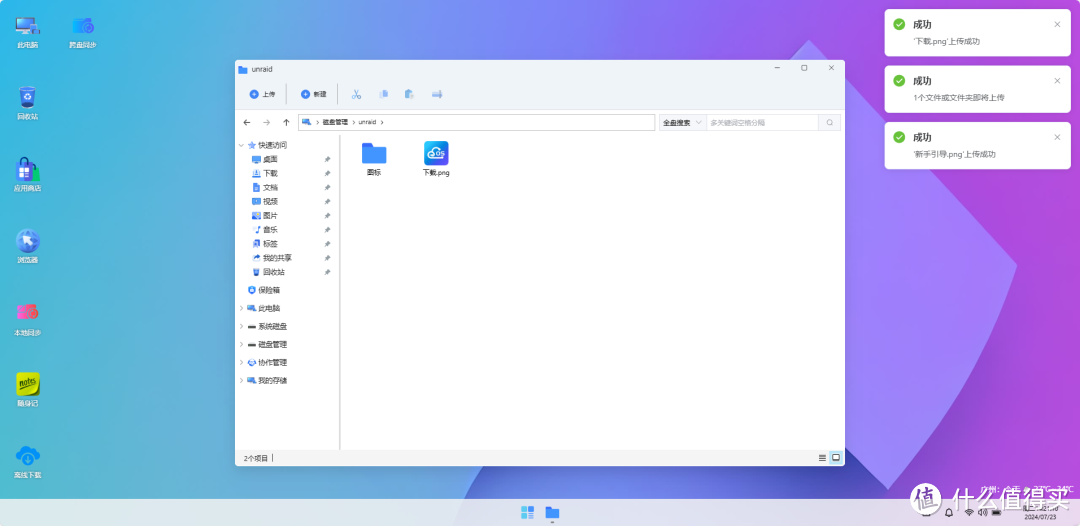The image size is (1080, 526).
Task: Open the 此电脑 desktop icon
Action: coord(28,32)
